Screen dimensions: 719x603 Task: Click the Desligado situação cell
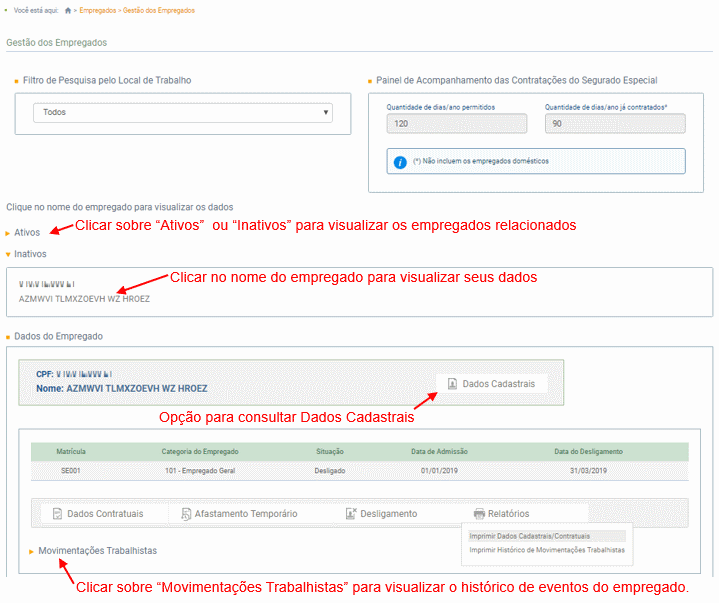pyautogui.click(x=330, y=471)
